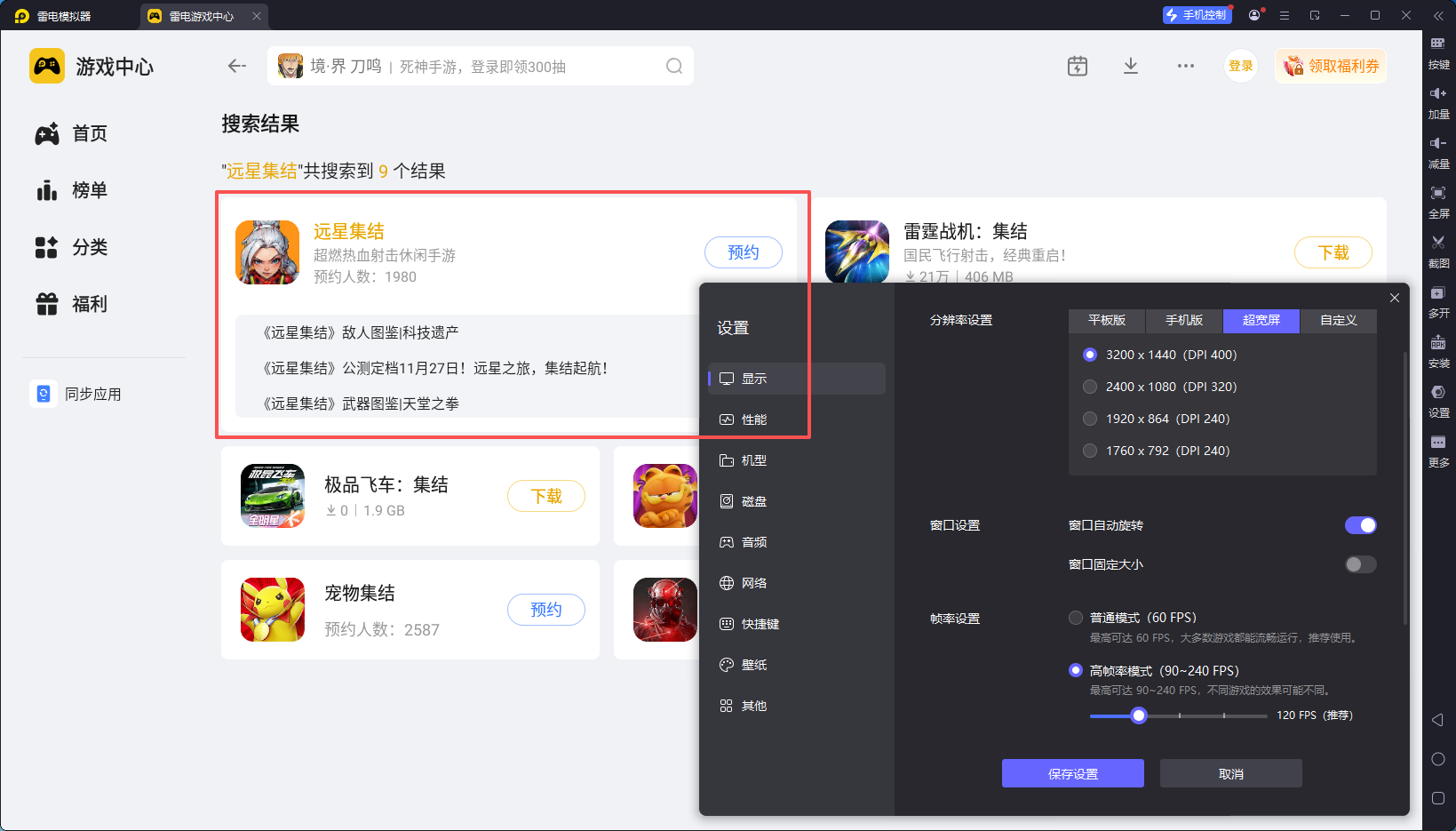The height and width of the screenshot is (831, 1456).
Task: Click the magnifier search icon
Action: pos(674,66)
